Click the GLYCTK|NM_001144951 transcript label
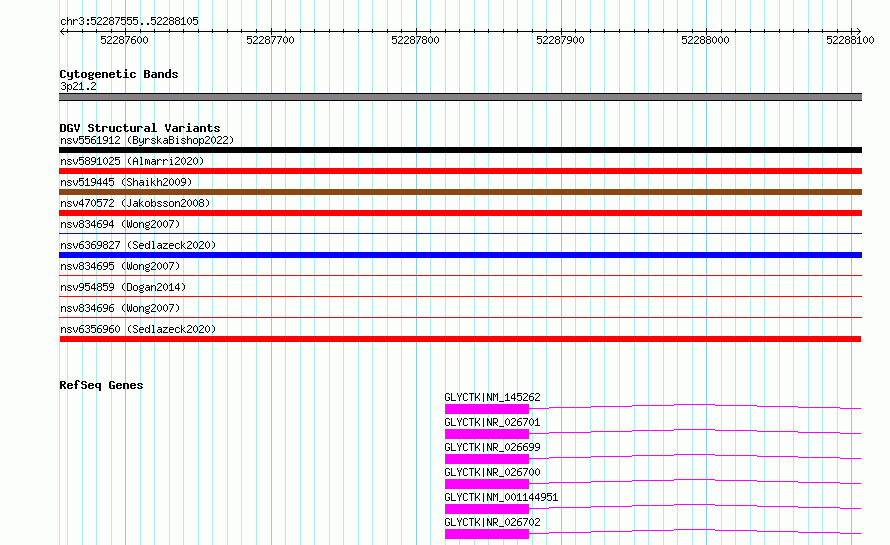This screenshot has height=545, width=890. 501,497
